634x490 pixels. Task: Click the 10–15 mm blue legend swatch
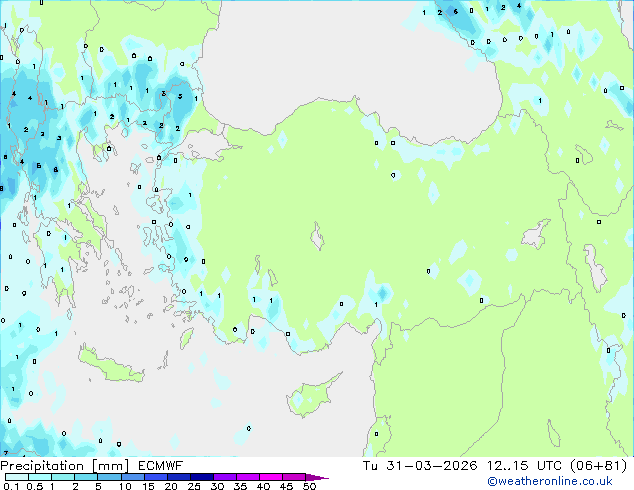(x=132, y=477)
